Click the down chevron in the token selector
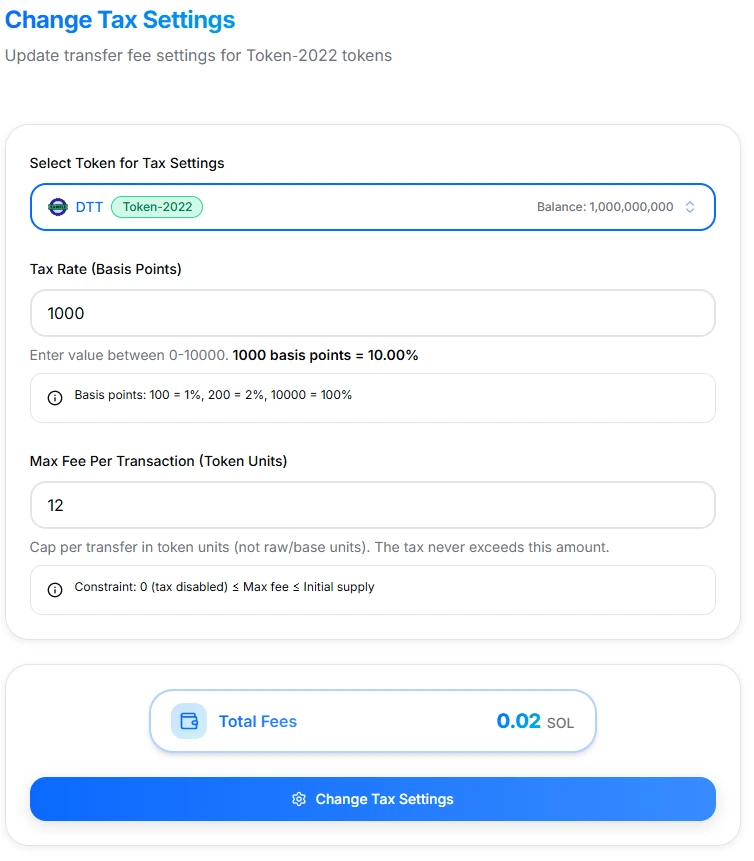This screenshot has height=861, width=754. pyautogui.click(x=690, y=211)
